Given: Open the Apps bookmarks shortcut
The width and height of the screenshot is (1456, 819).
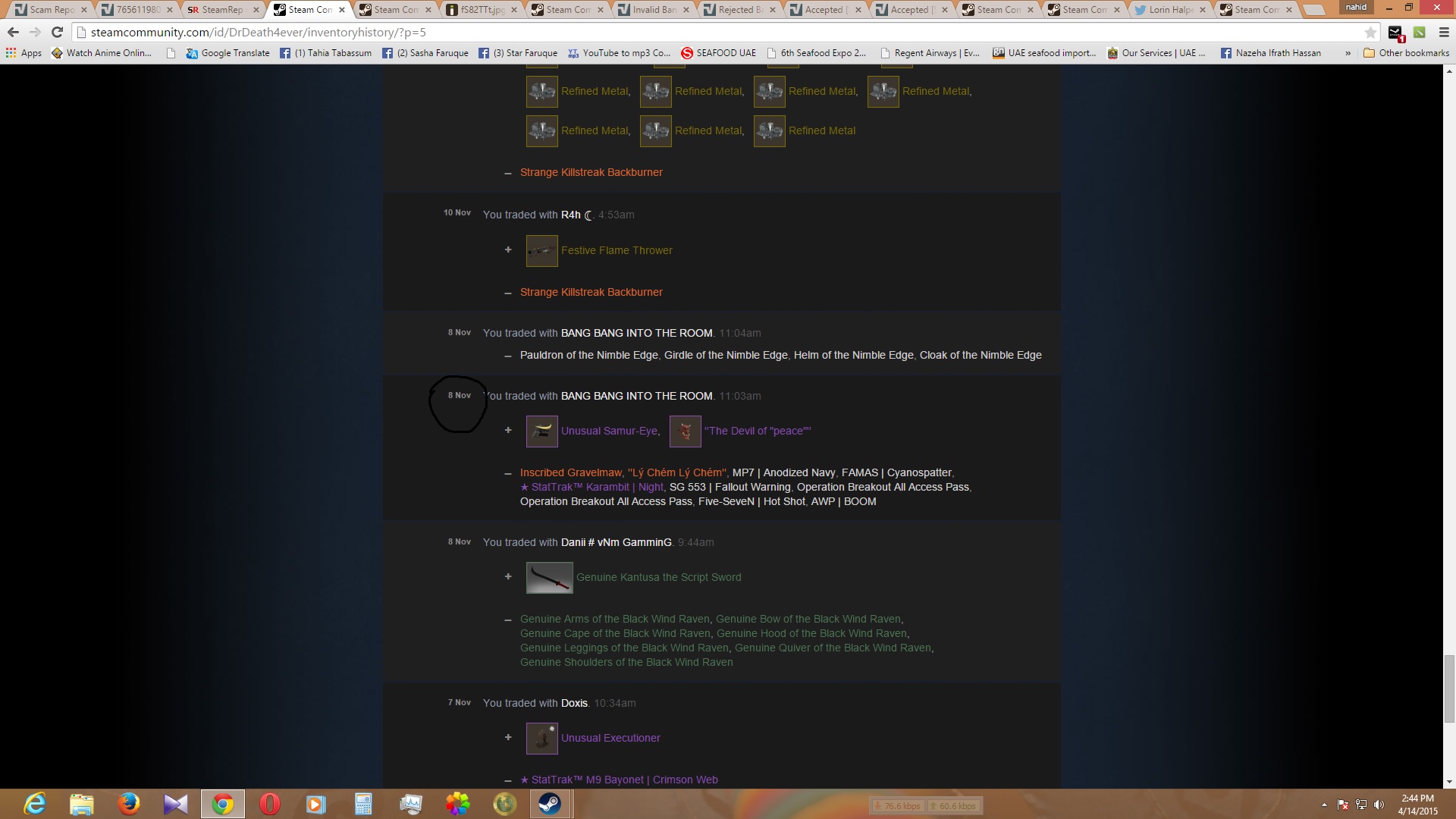Looking at the screenshot, I should tap(24, 53).
